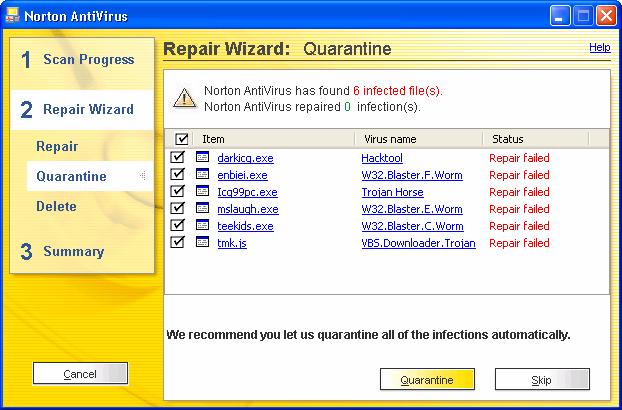Open the darkicq.exe file link
This screenshot has height=410, width=622.
pos(246,158)
